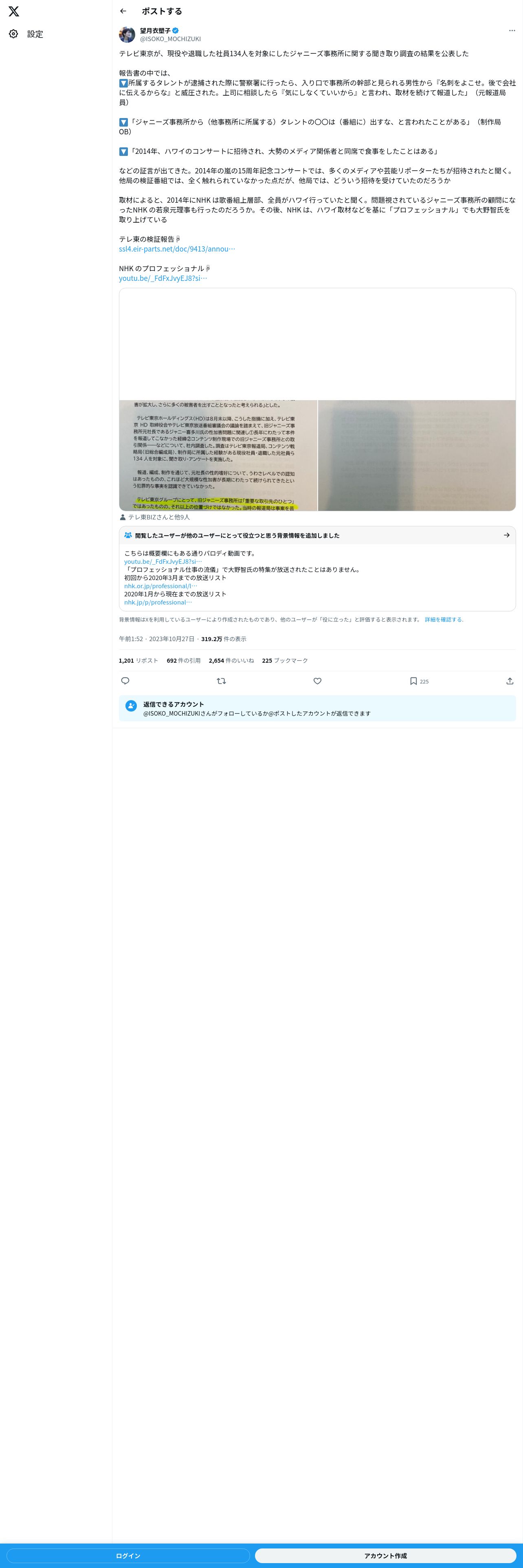Open nhk.or.jp/professional link in note

click(x=160, y=586)
